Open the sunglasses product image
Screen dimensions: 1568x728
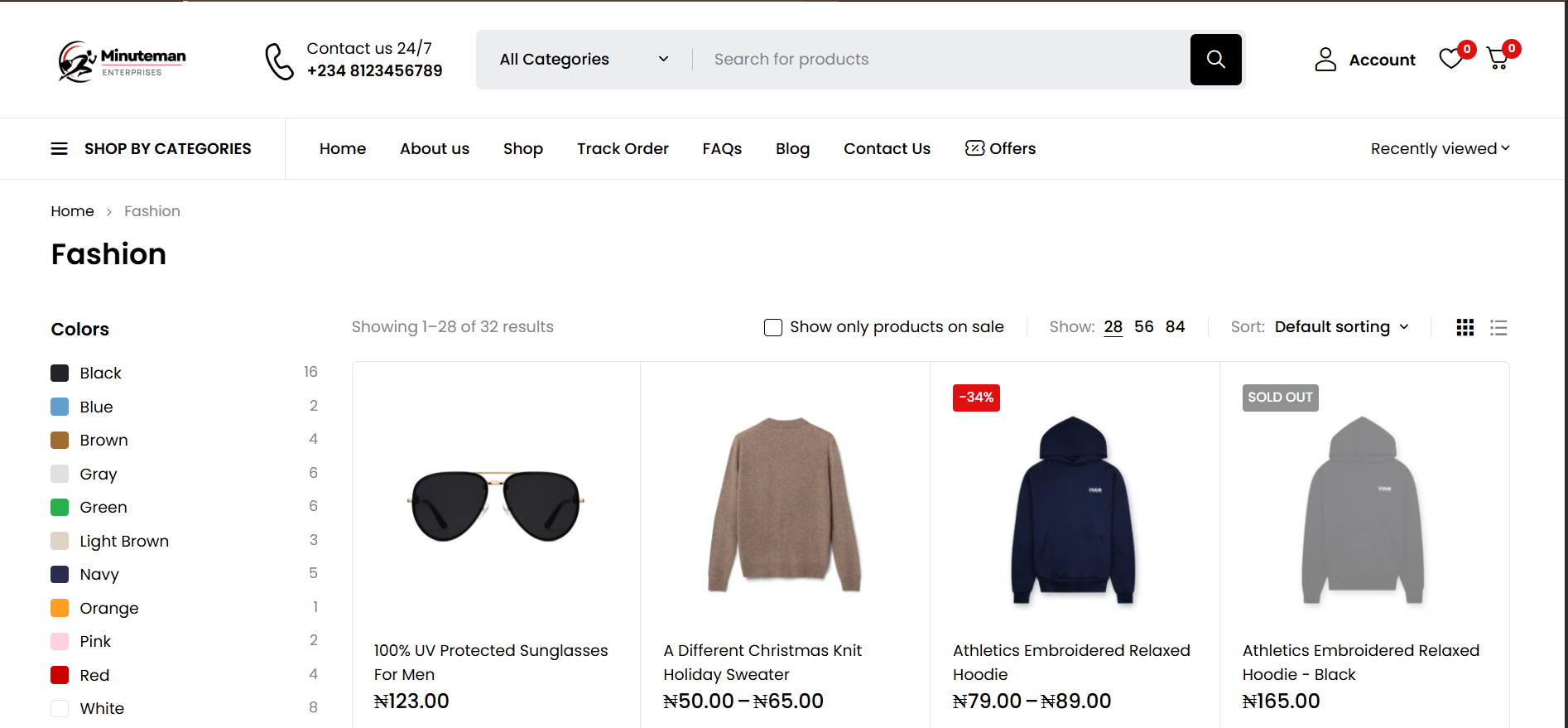(x=496, y=505)
